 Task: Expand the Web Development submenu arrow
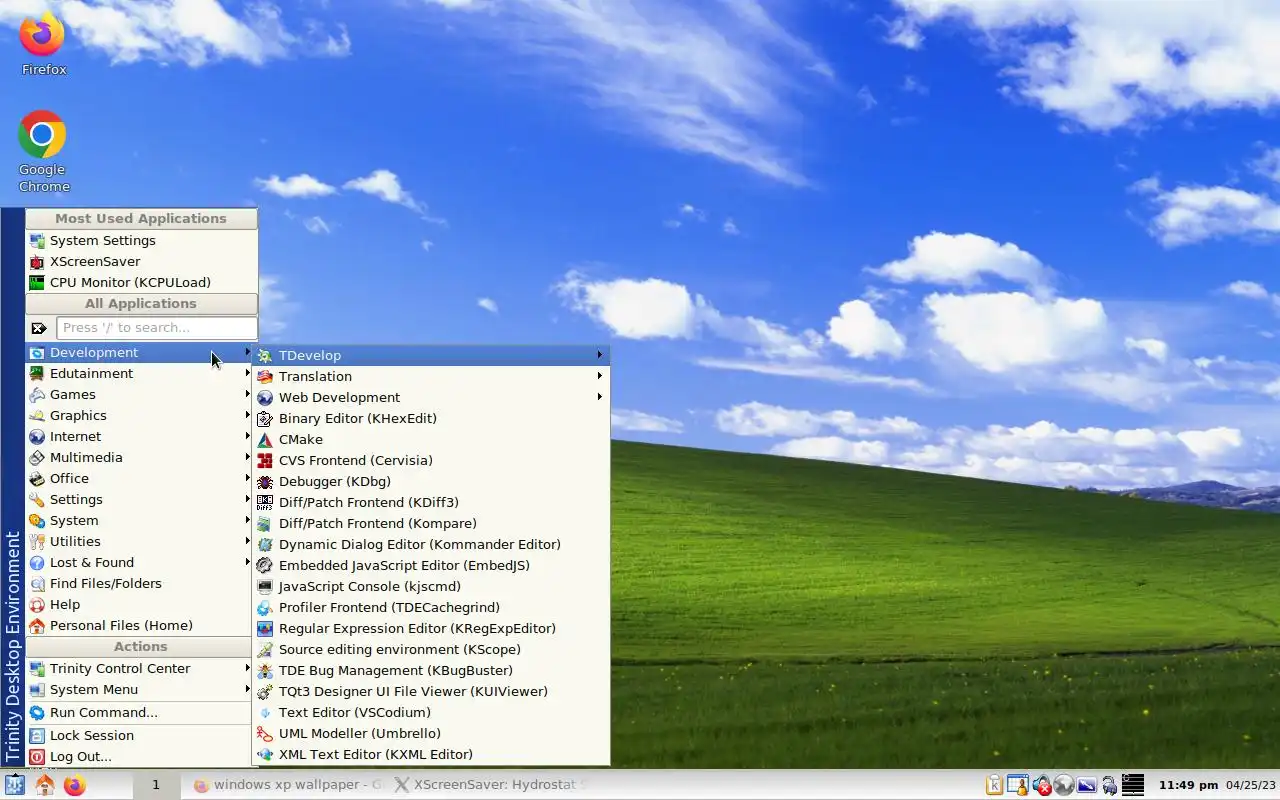600,397
